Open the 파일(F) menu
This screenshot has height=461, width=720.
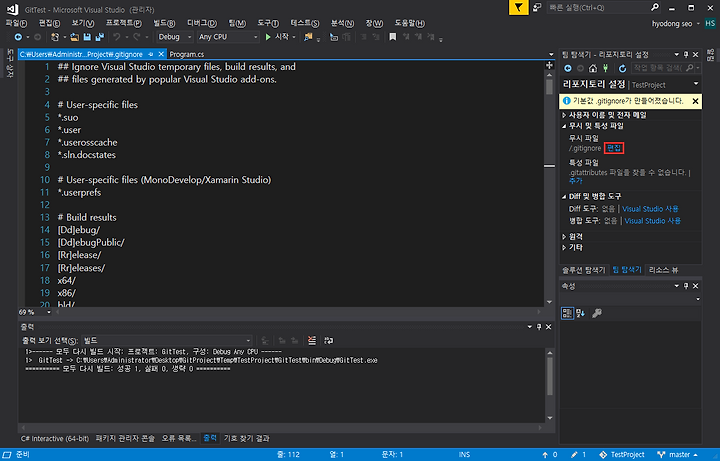(x=16, y=23)
